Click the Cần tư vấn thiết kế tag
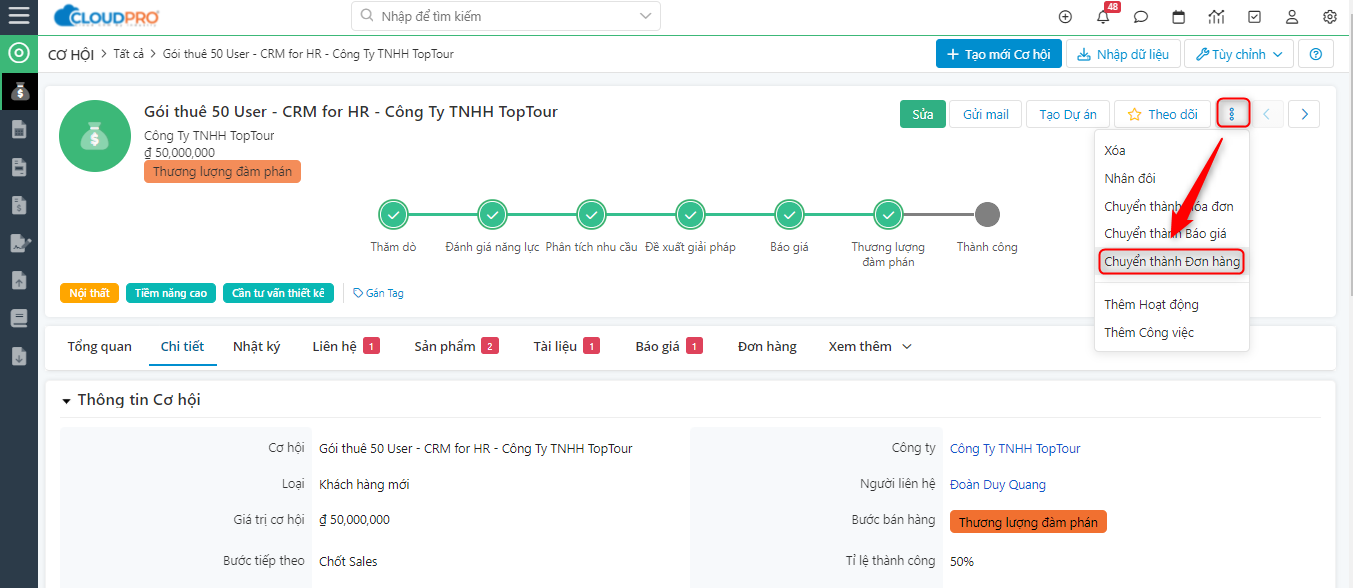Screen dimensions: 1353x588 [278, 293]
